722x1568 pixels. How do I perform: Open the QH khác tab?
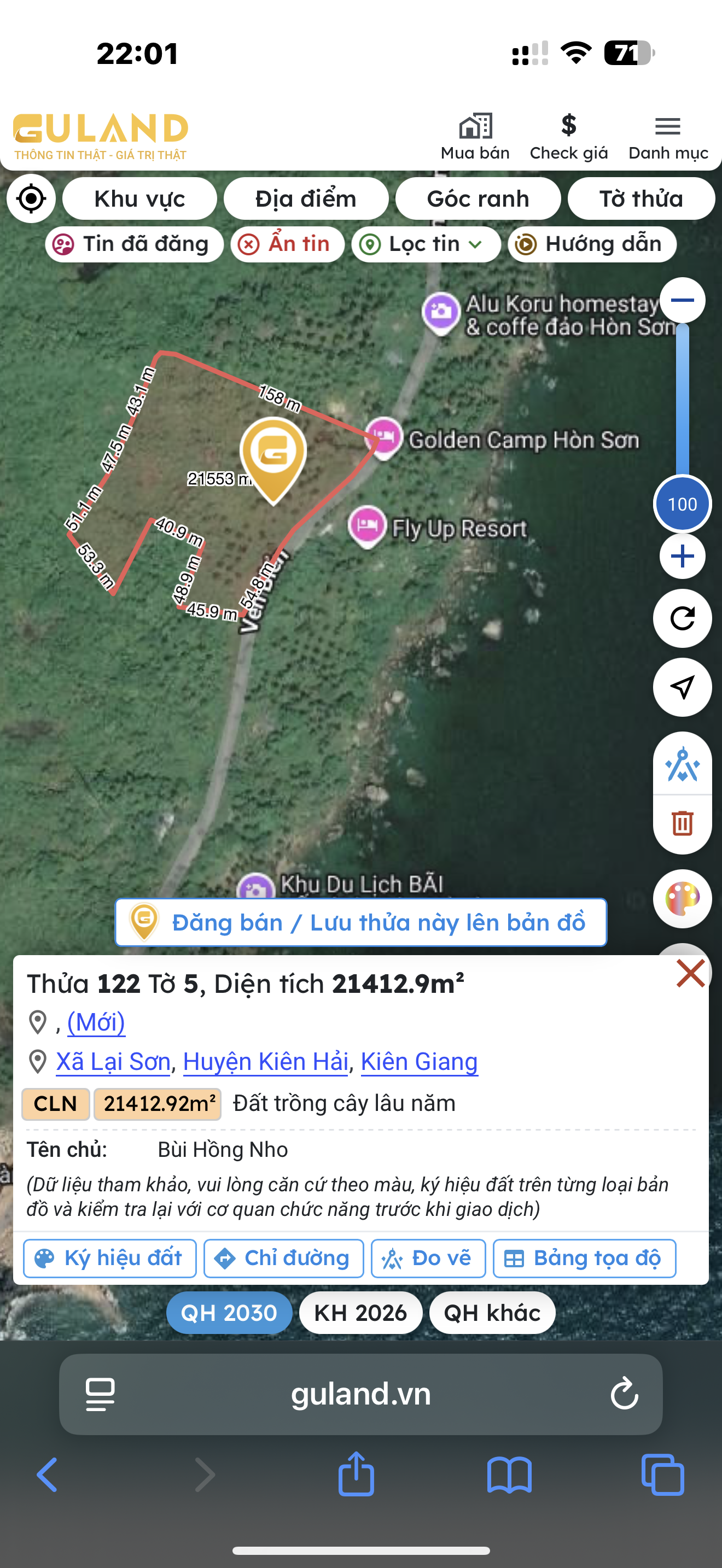492,1313
